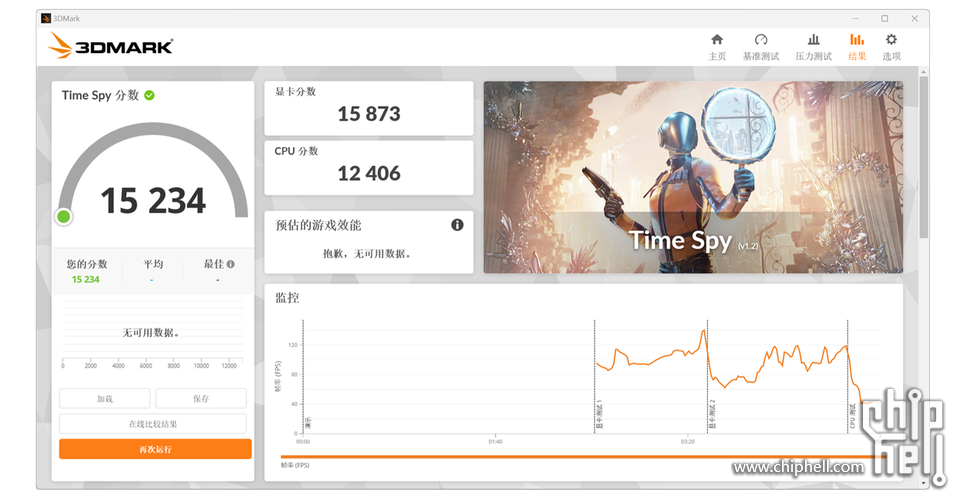This screenshot has height=502, width=960.
Task: Click the vertical scrollbar thumb
Action: [924, 157]
